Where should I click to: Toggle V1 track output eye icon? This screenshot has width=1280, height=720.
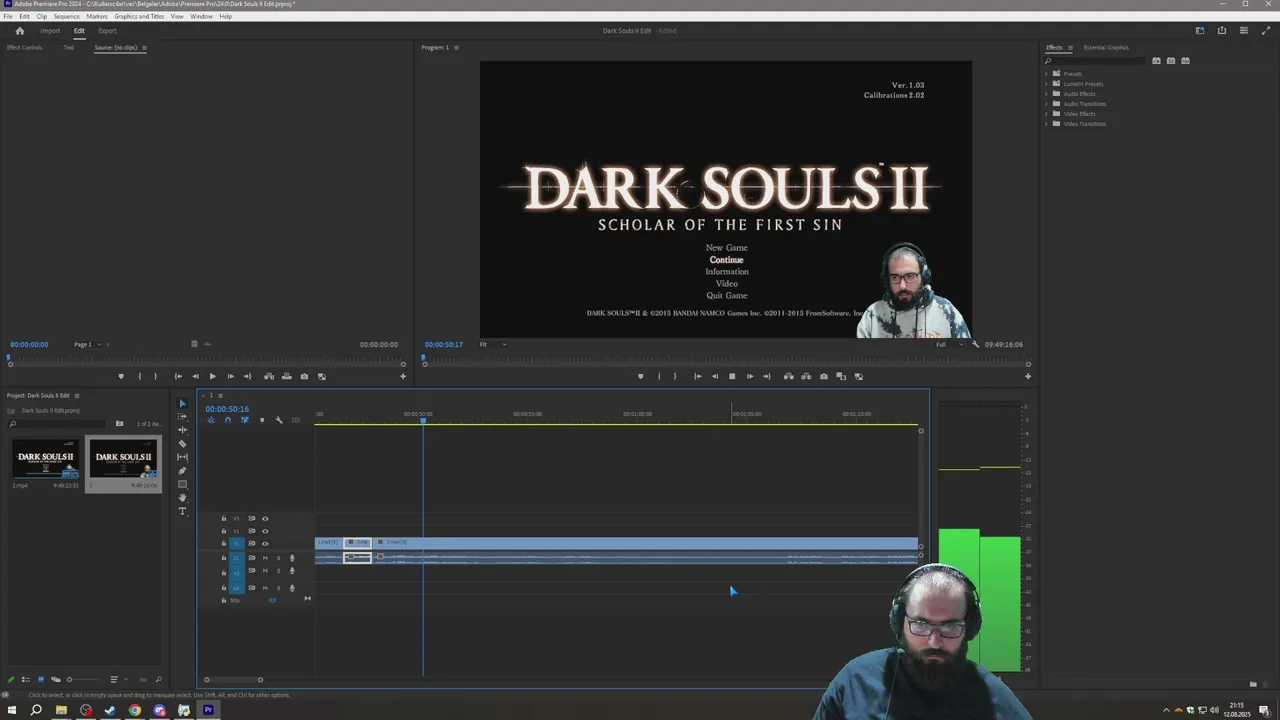point(265,543)
